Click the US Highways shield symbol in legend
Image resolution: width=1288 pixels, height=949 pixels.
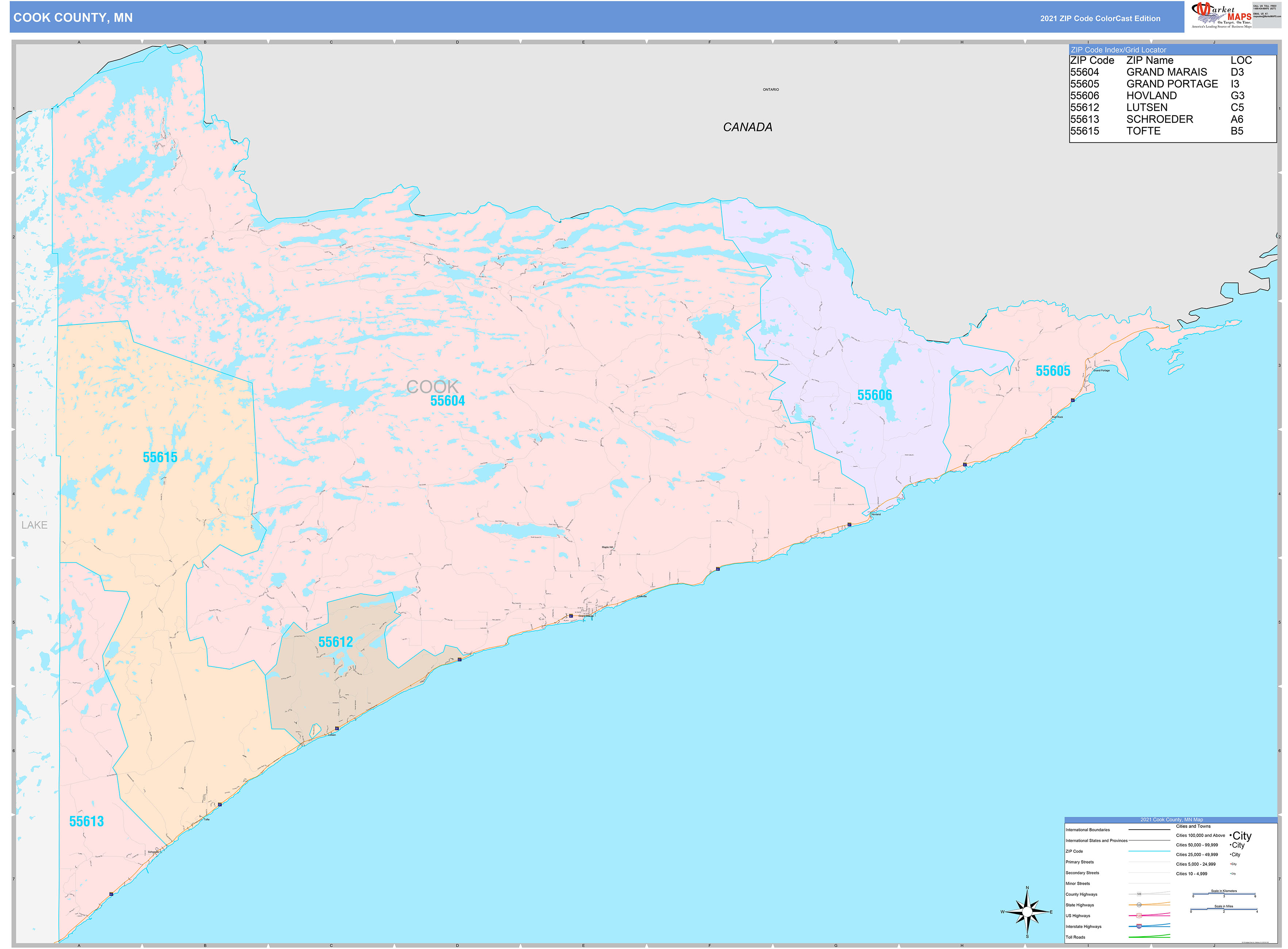click(1139, 915)
